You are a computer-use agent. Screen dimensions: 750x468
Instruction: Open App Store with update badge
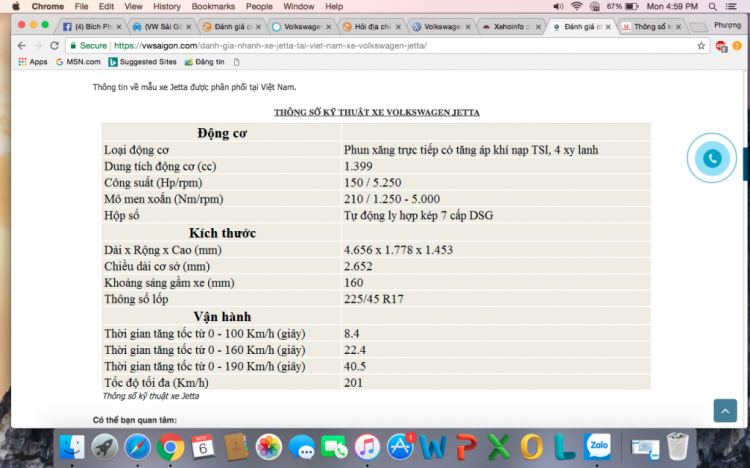pyautogui.click(x=400, y=446)
